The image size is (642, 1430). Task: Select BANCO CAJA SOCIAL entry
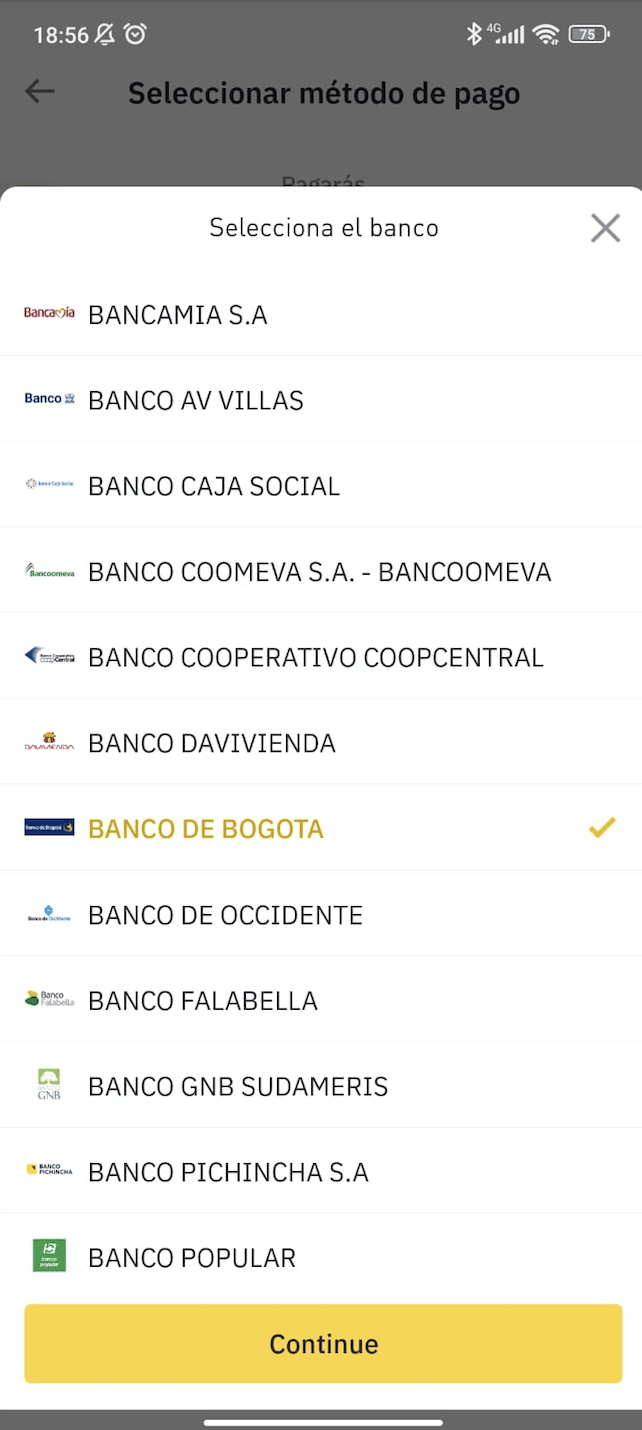point(321,485)
